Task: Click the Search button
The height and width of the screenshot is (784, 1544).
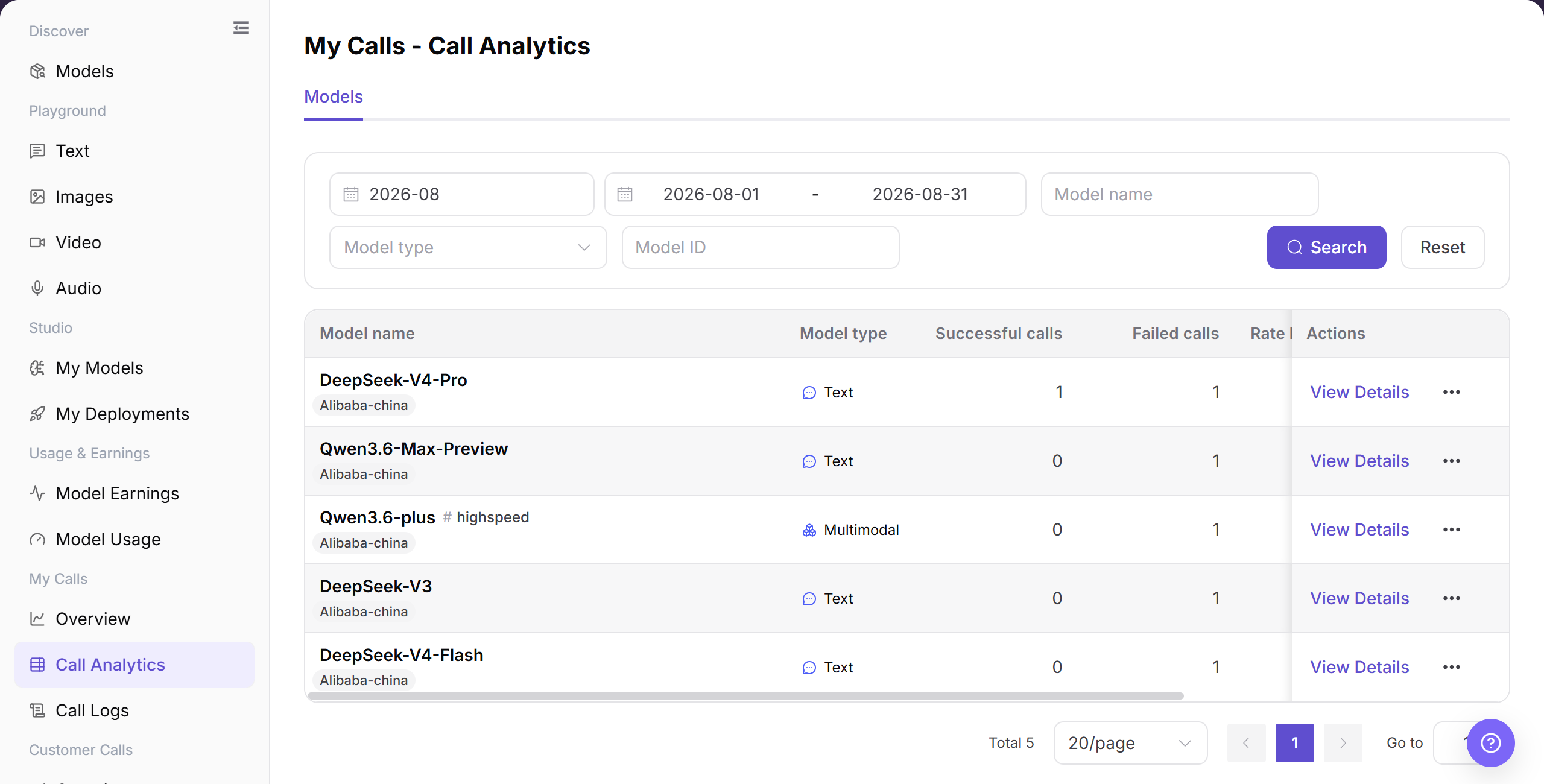Action: [x=1326, y=247]
